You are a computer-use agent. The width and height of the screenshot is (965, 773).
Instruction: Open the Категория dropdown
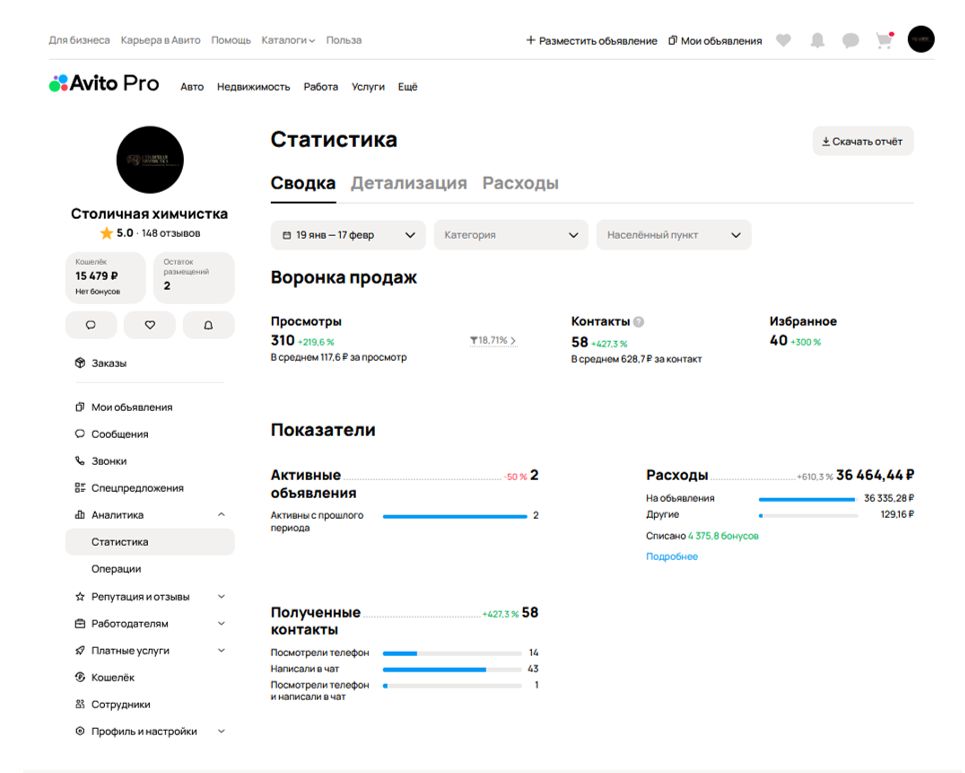[x=511, y=235]
